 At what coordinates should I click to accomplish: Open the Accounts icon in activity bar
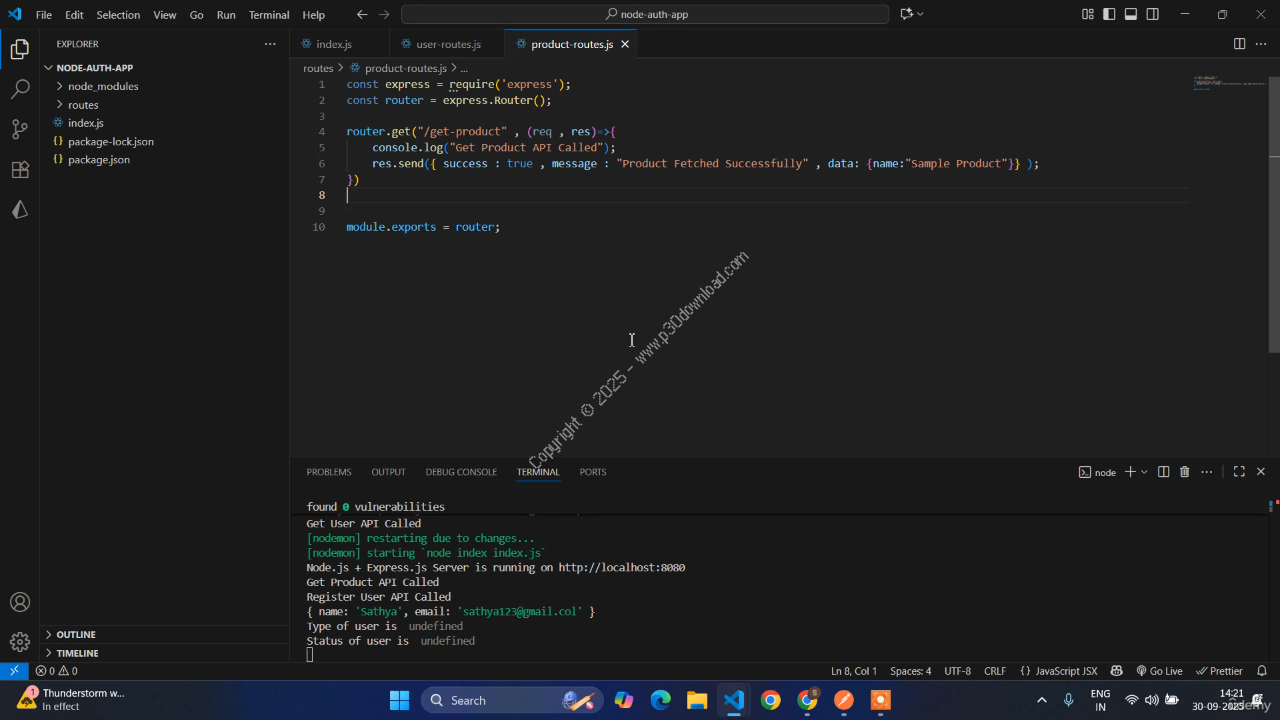20,602
